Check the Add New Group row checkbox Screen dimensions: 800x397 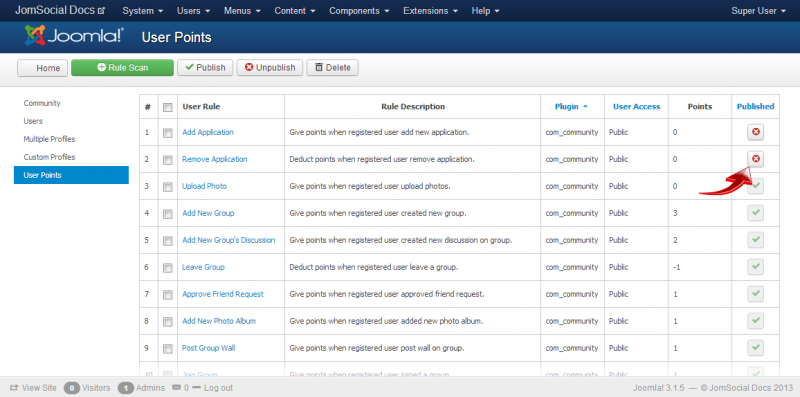tap(167, 214)
